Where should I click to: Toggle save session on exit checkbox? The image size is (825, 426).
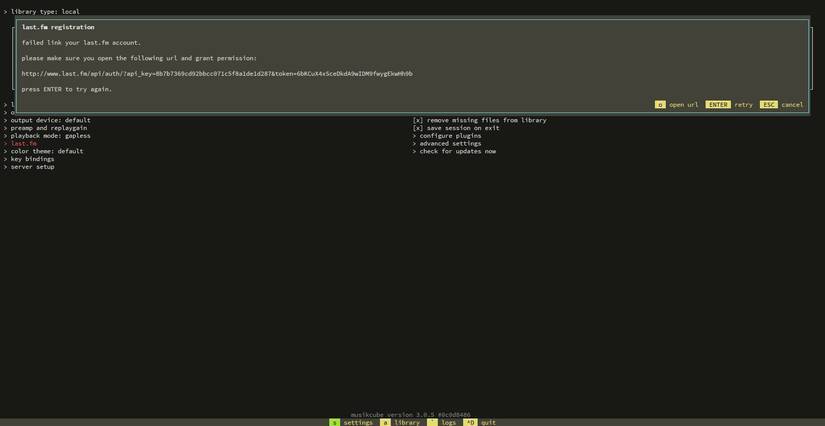pos(456,128)
